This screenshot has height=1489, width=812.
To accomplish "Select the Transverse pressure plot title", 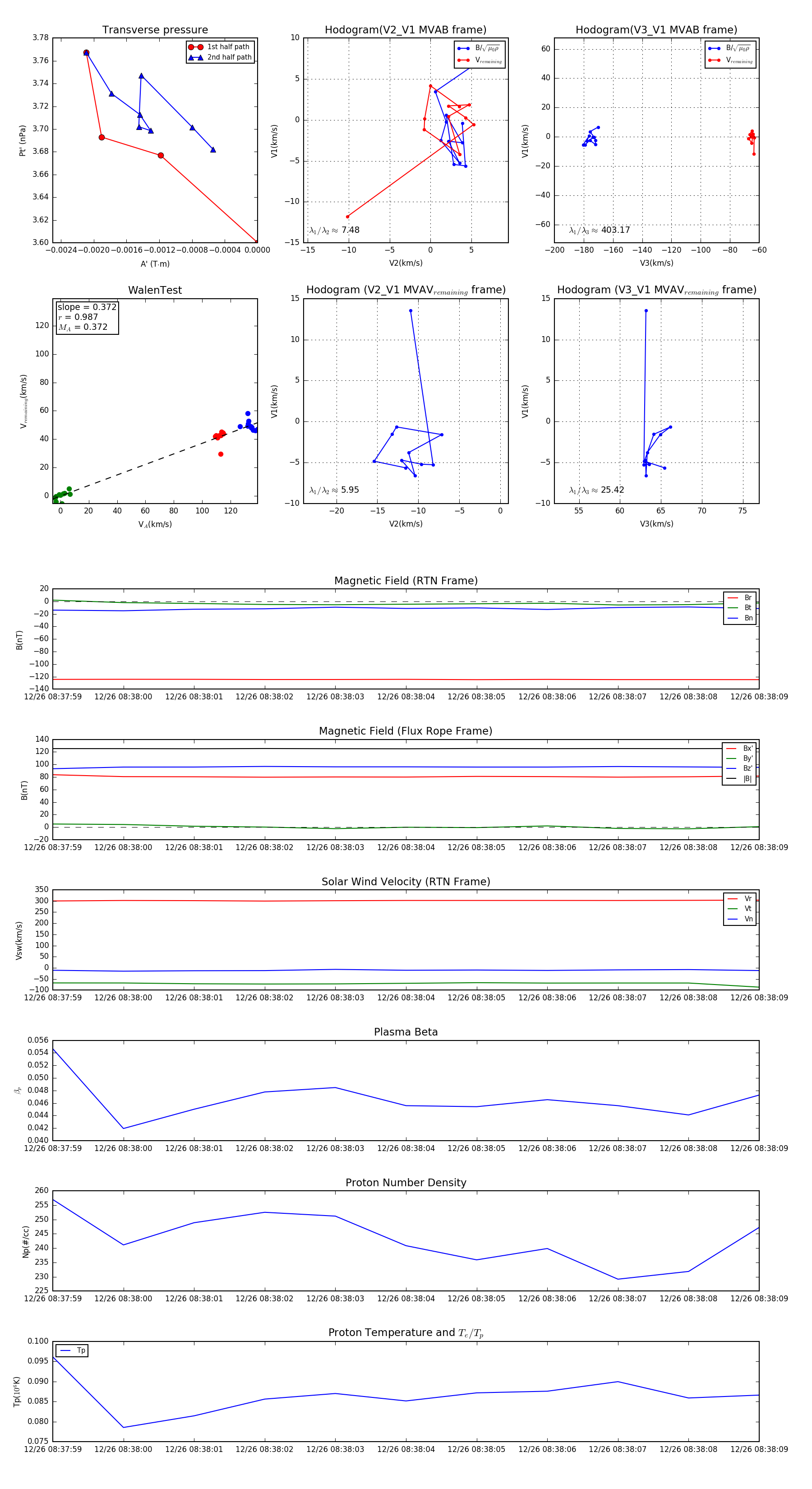I will (x=155, y=30).
